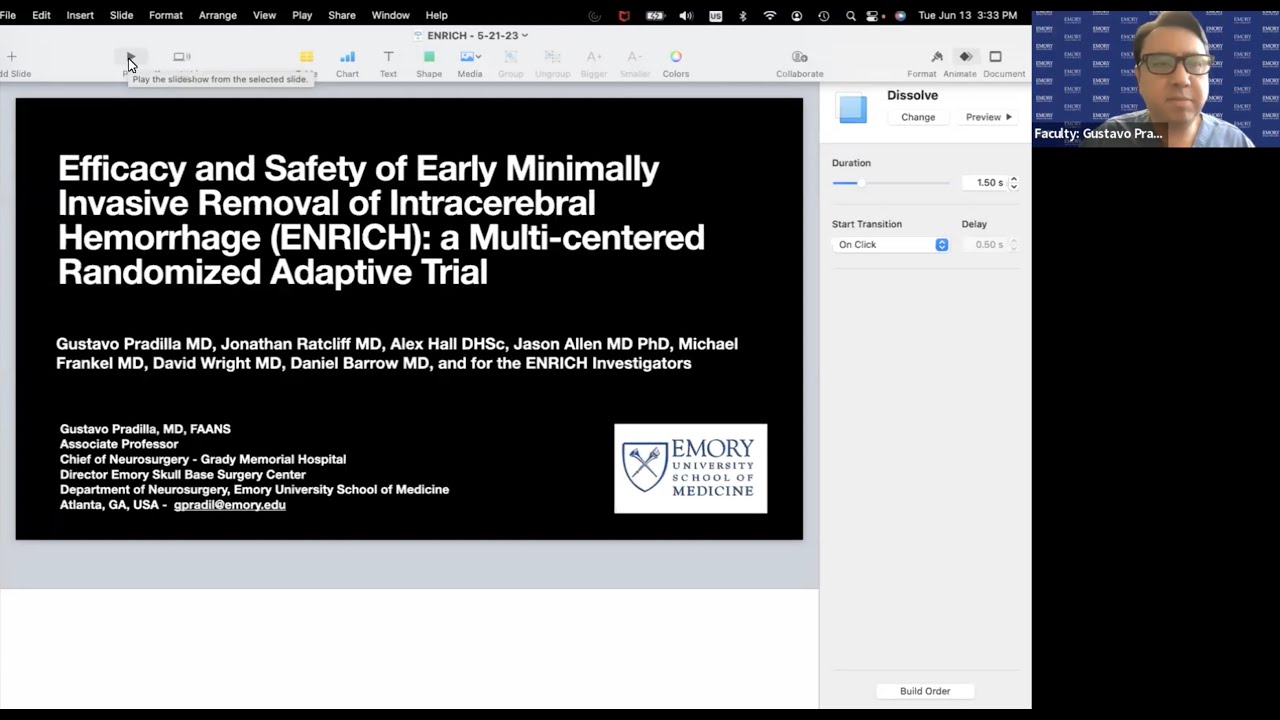Open the Format inspector panel
This screenshot has width=1280, height=720.
coord(937,57)
